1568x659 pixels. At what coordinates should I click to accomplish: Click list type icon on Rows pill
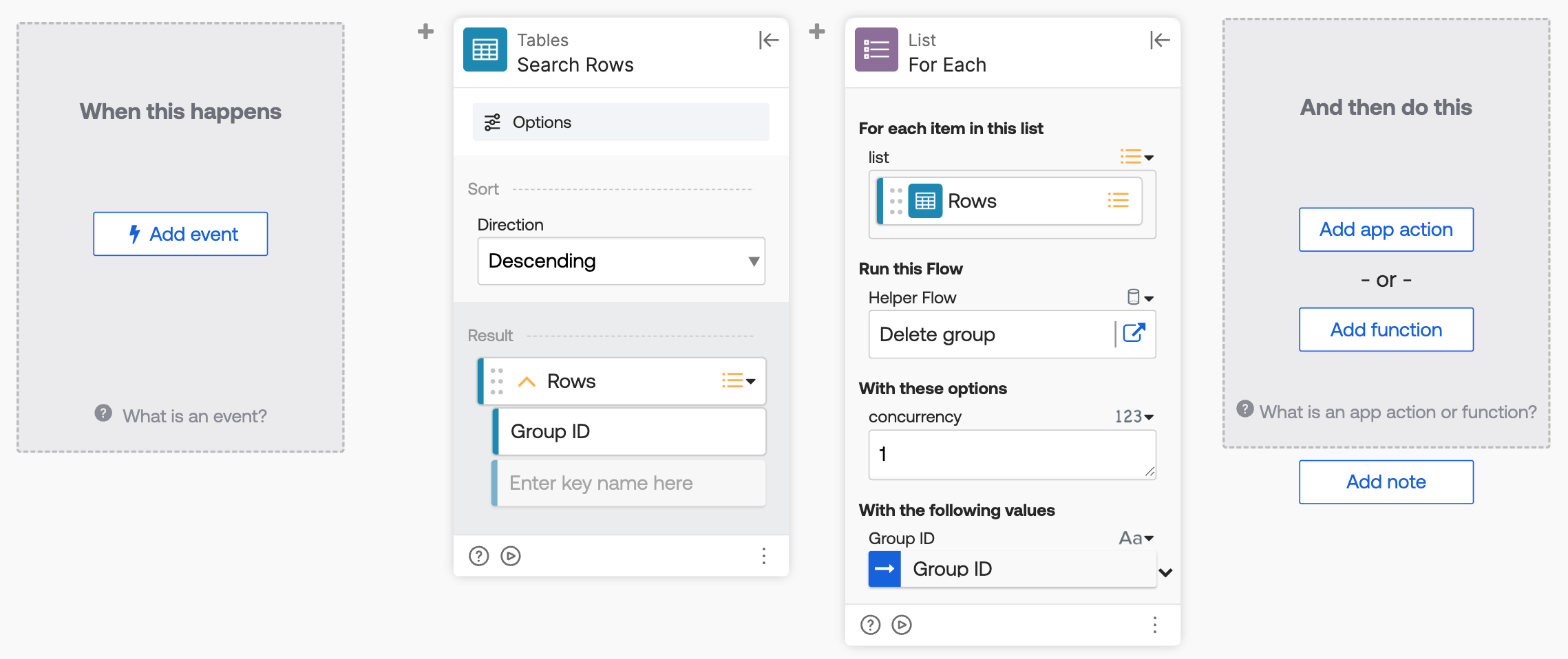point(1119,200)
